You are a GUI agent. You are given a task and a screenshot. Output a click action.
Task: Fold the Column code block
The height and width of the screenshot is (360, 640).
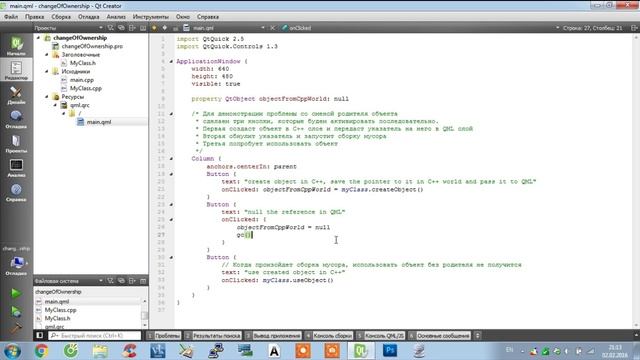point(171,159)
